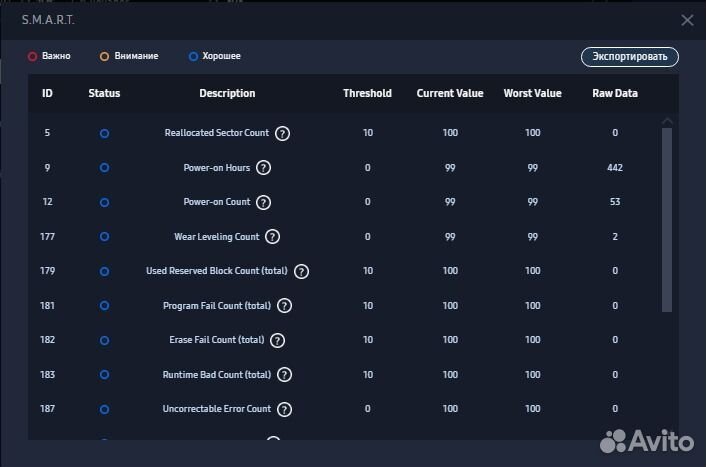Screen dimensions: 706x467
Task: Select the orange Внимание legend indicator
Action: point(105,56)
